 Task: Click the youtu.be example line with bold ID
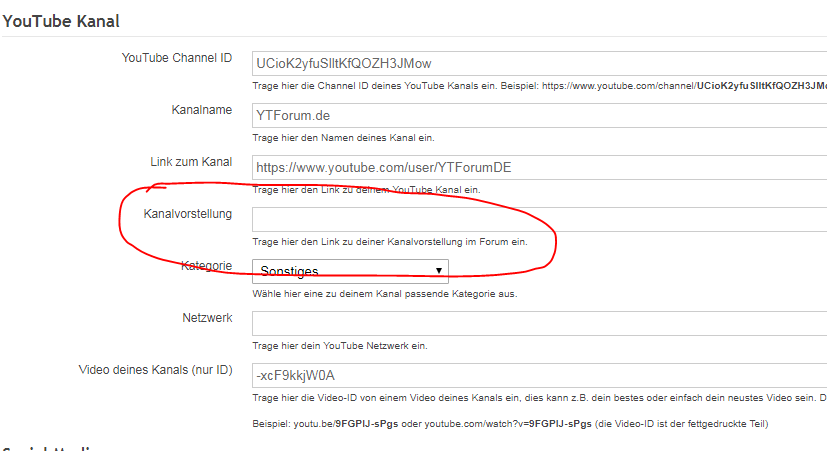(510, 424)
